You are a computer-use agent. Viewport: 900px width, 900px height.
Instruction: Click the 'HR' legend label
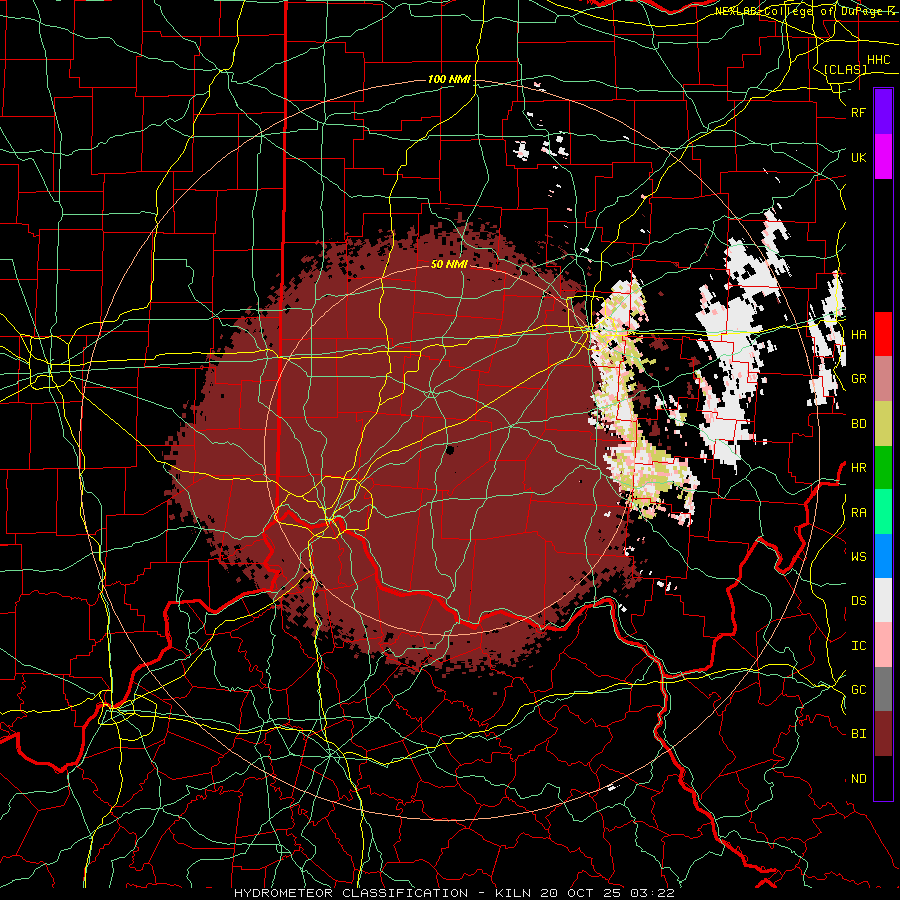(858, 467)
